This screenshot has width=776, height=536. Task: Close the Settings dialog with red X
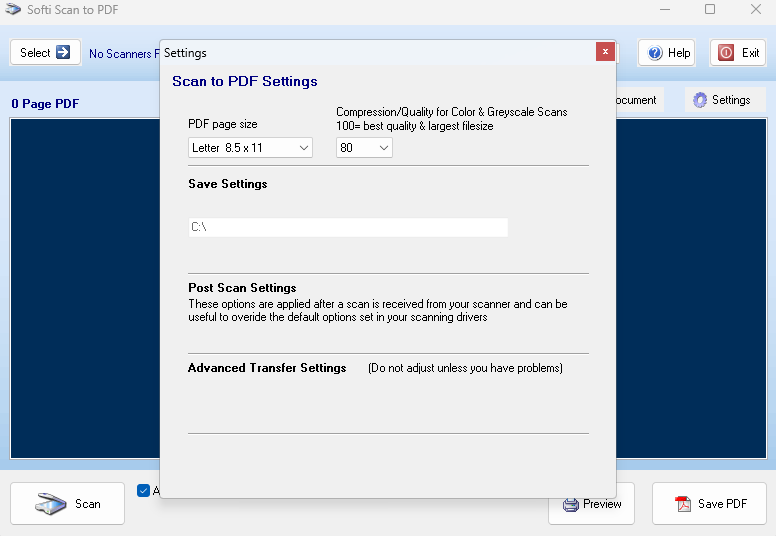[x=605, y=51]
